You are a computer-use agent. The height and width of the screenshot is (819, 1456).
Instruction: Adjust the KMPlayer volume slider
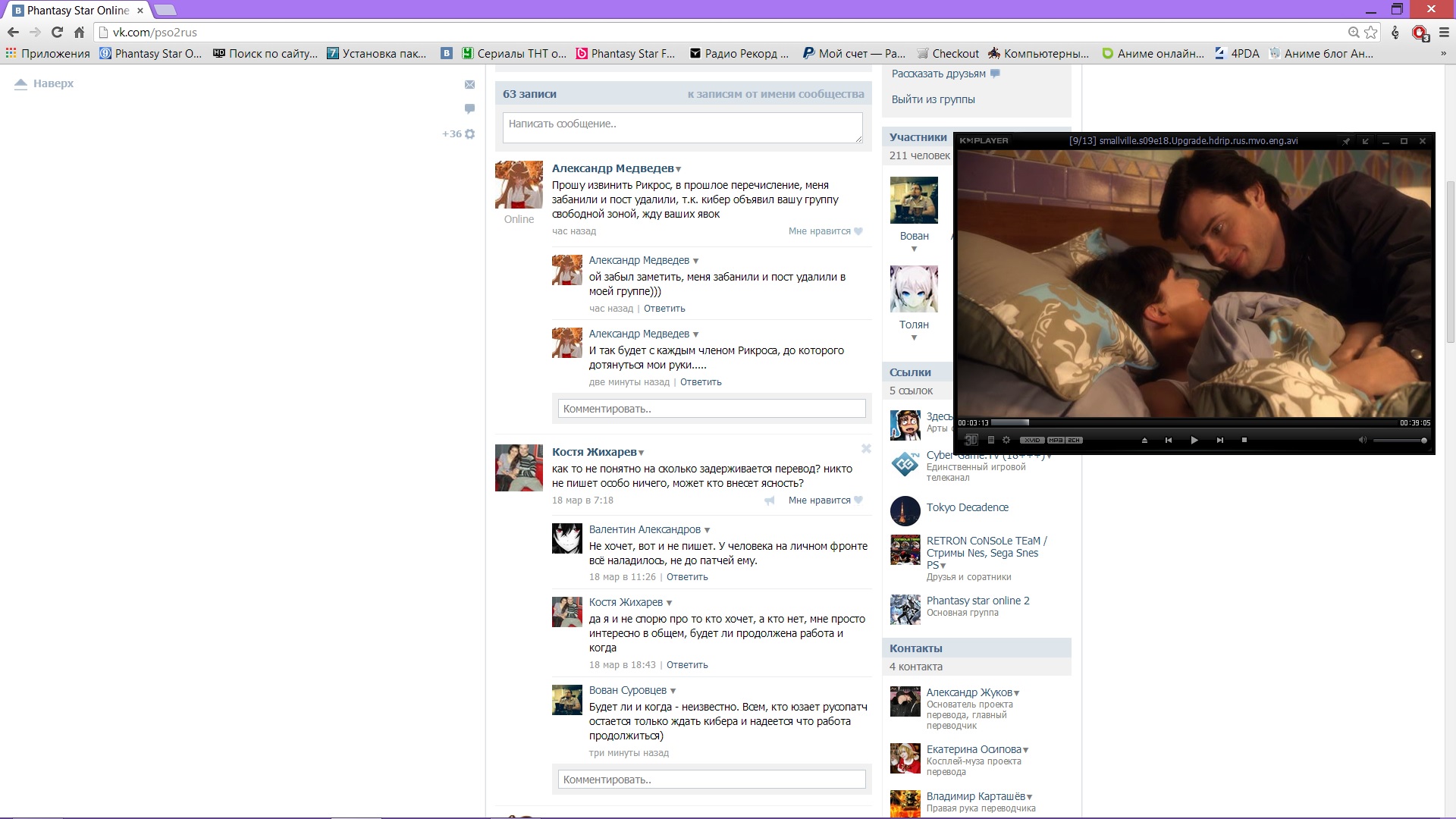pyautogui.click(x=1400, y=440)
